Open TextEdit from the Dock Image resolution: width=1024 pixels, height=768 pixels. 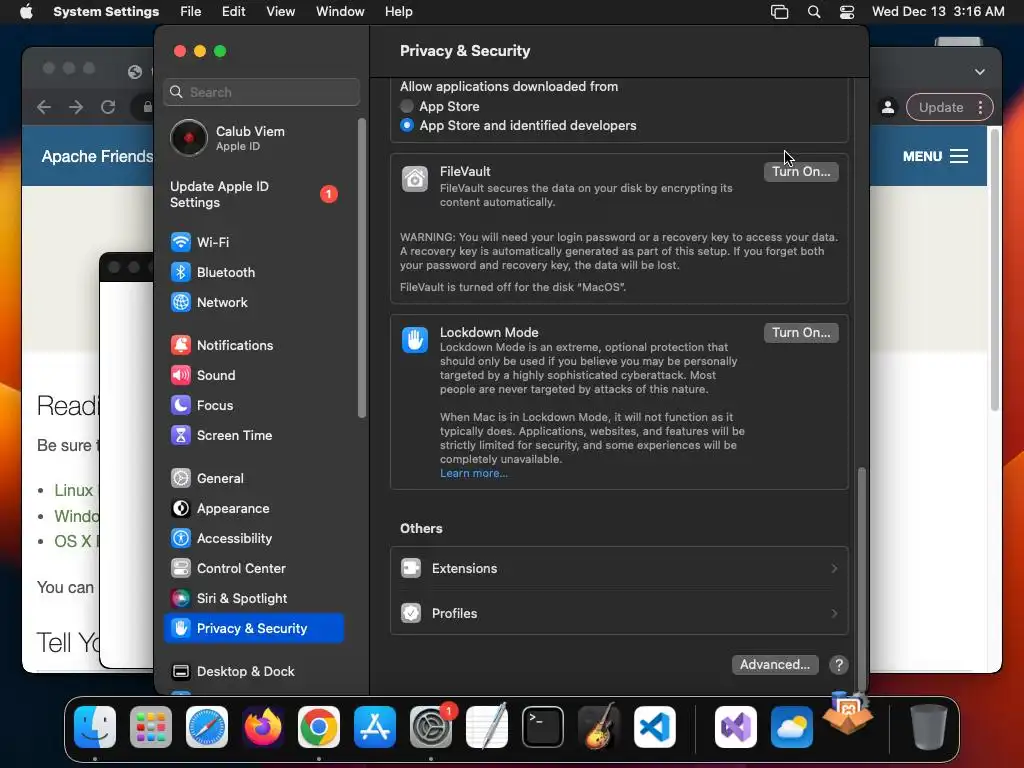pos(487,727)
